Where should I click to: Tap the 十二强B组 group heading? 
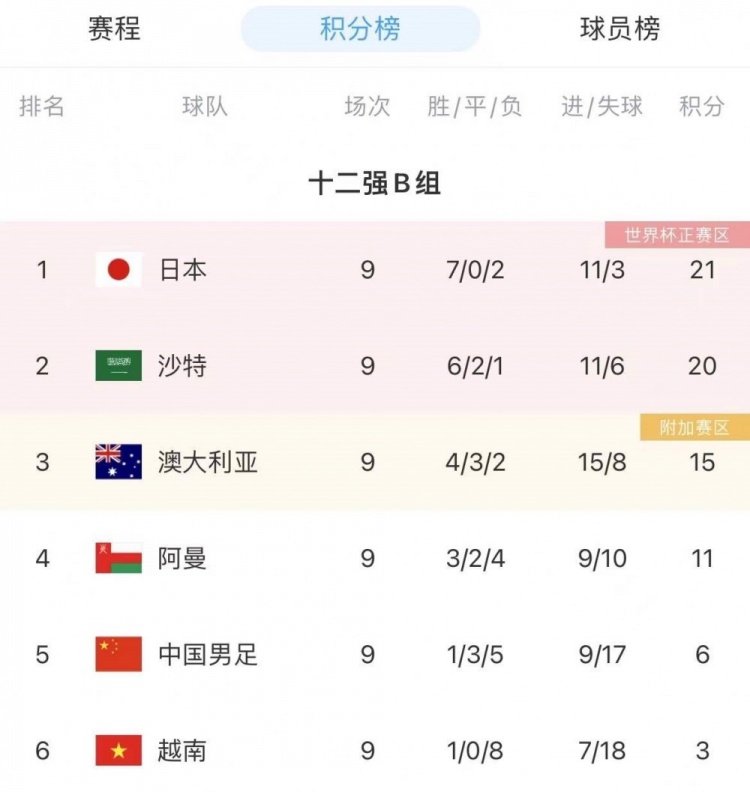(x=375, y=183)
